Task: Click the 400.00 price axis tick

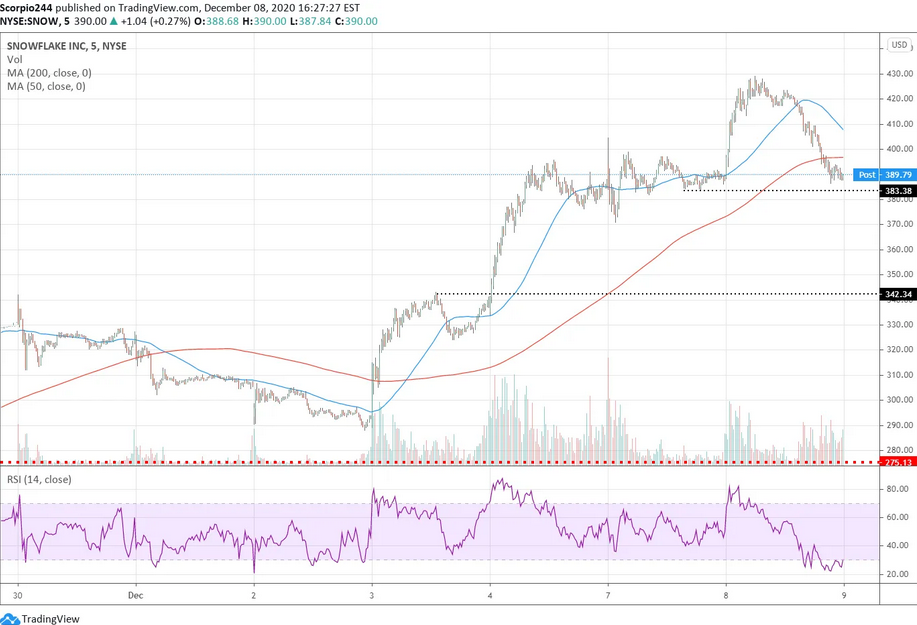Action: click(899, 149)
